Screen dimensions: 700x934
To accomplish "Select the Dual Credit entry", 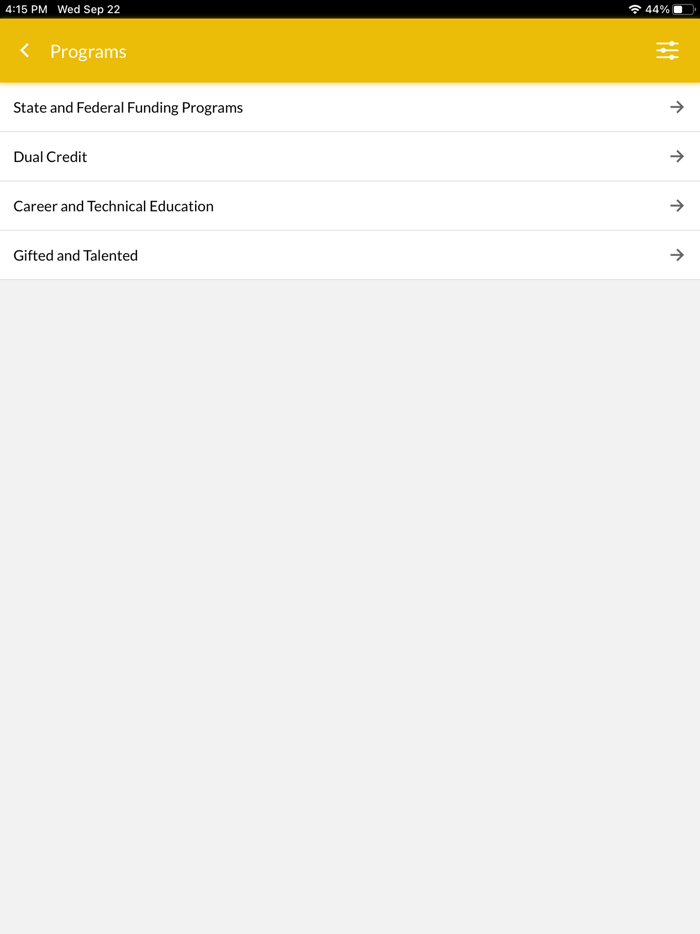I will click(50, 157).
